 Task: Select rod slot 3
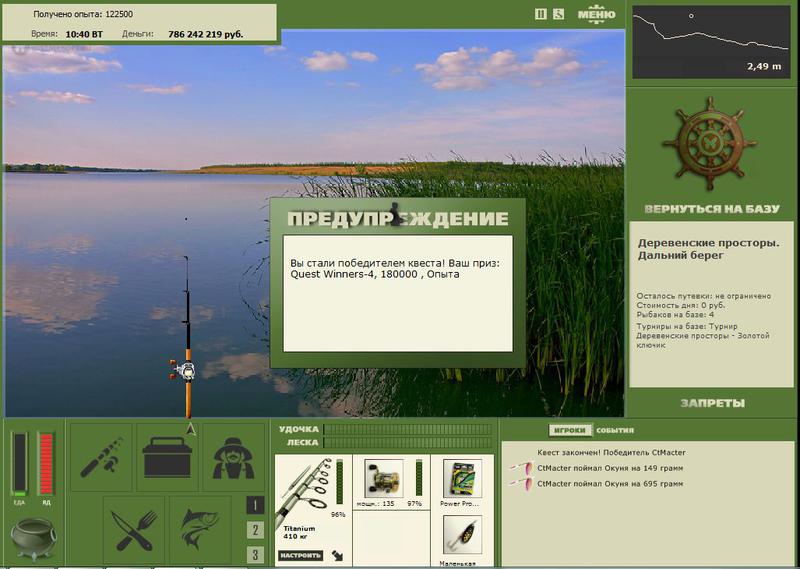tap(255, 555)
